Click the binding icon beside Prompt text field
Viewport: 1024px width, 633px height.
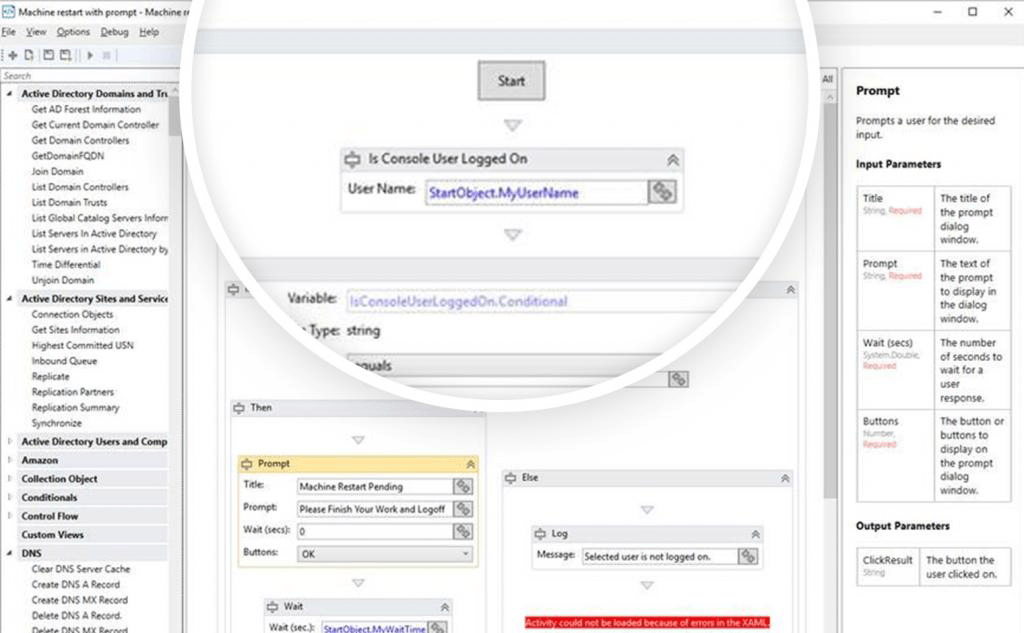tap(463, 509)
